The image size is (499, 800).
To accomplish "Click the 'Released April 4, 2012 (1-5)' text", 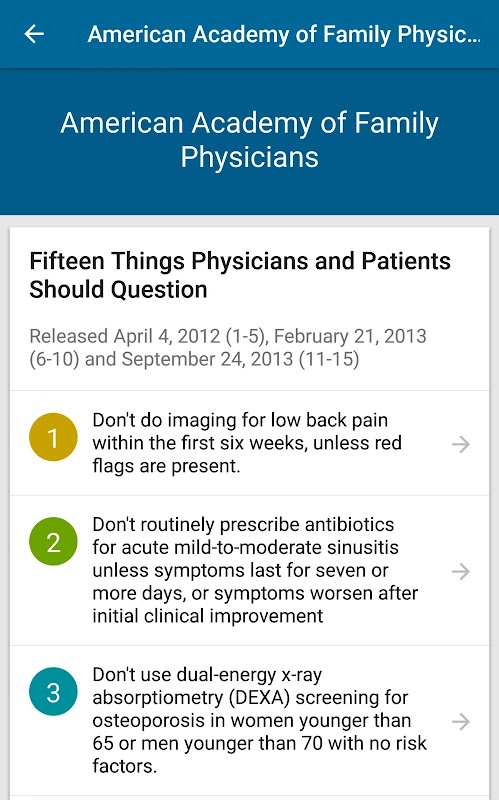I will click(x=148, y=336).
